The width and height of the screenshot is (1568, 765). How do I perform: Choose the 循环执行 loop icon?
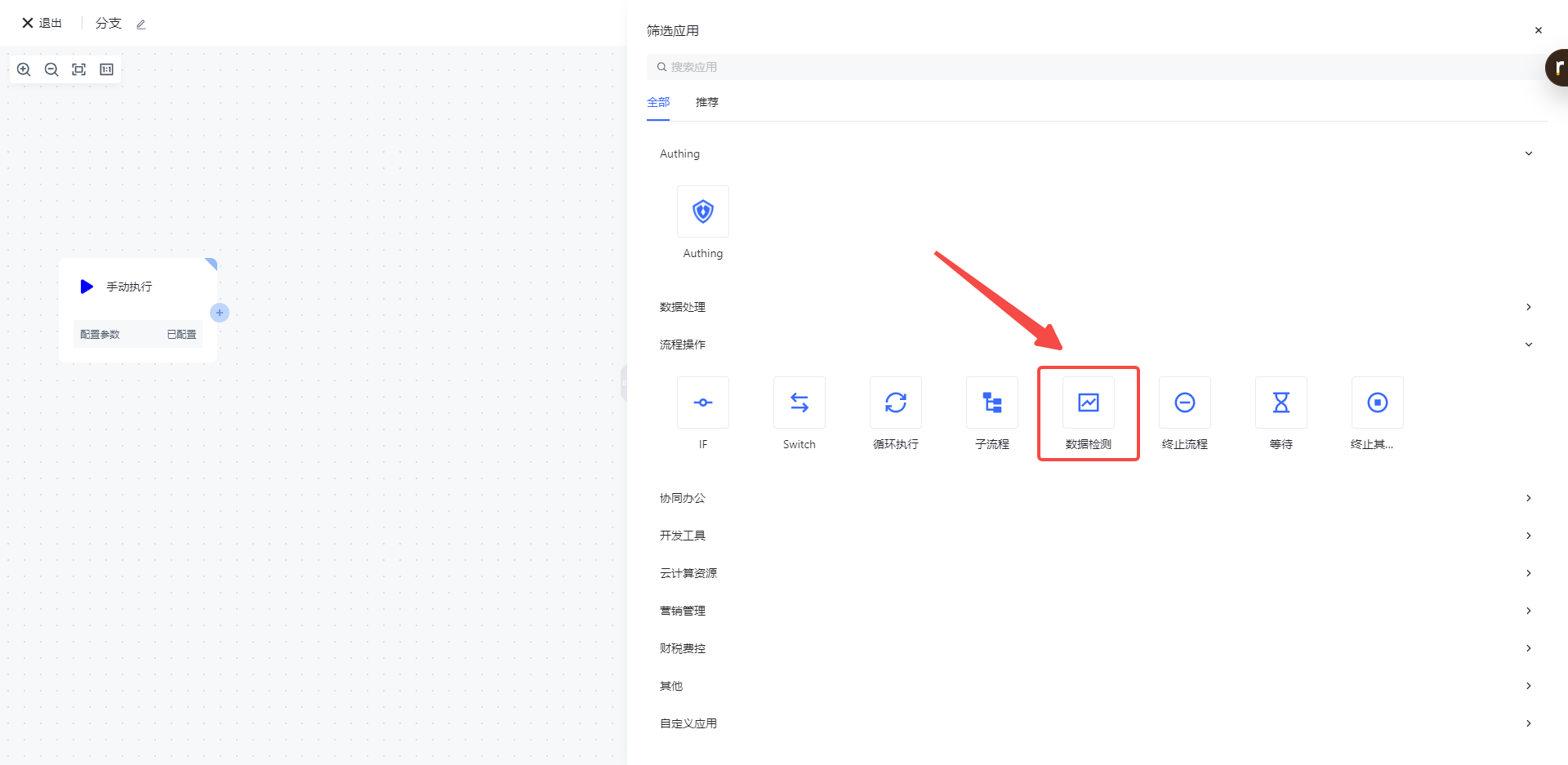895,403
